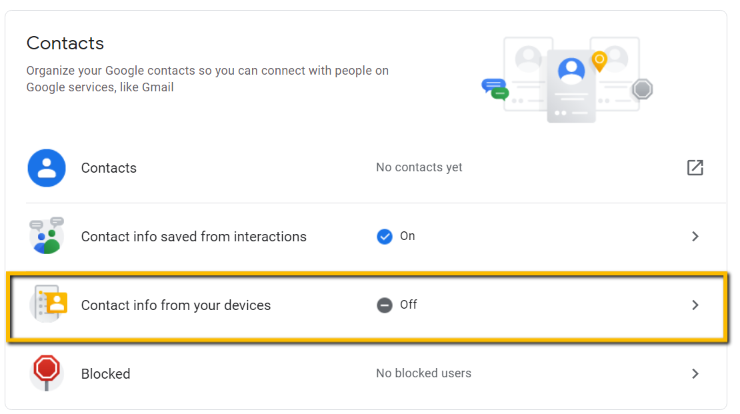Click the saved from interactions people icon
Image resolution: width=740 pixels, height=414 pixels.
click(x=46, y=236)
